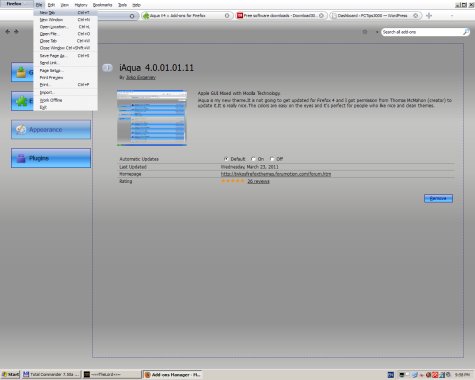This screenshot has width=475, height=380.
Task: Open the History menu
Action: (x=81, y=5)
